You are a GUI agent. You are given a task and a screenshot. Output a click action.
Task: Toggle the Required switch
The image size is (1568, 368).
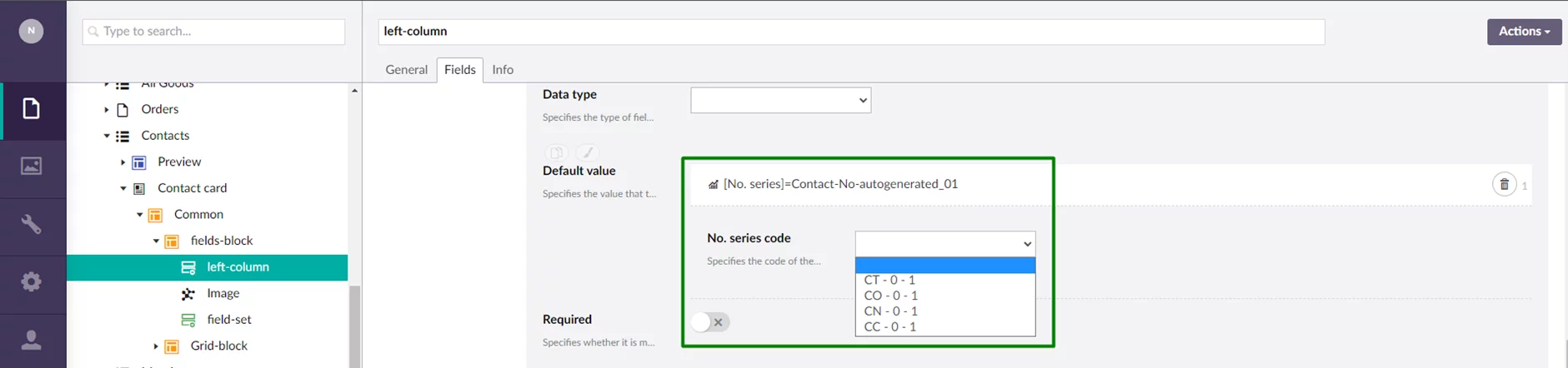pos(710,322)
